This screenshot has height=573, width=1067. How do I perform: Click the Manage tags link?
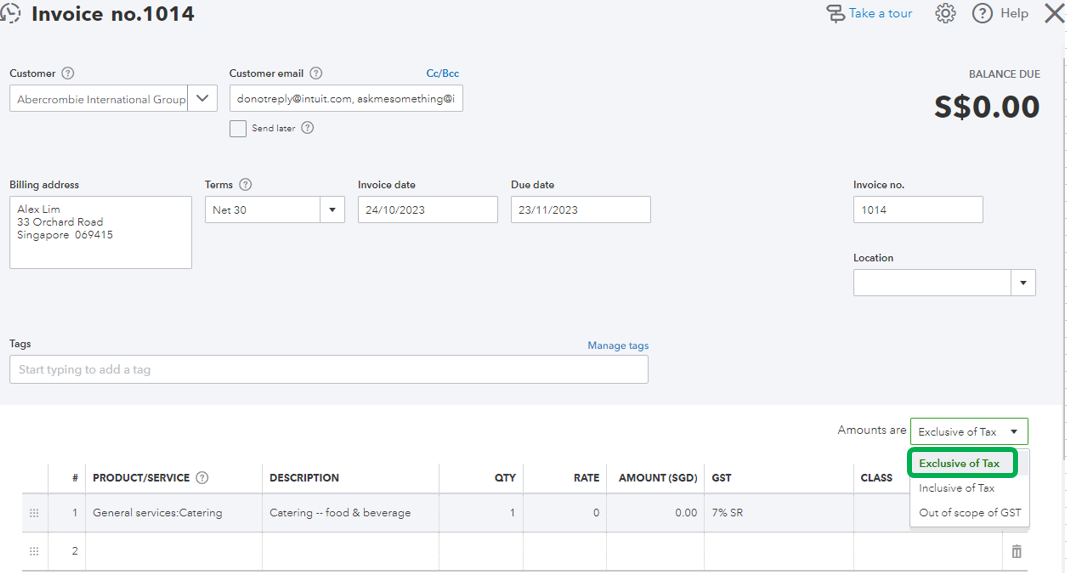618,346
